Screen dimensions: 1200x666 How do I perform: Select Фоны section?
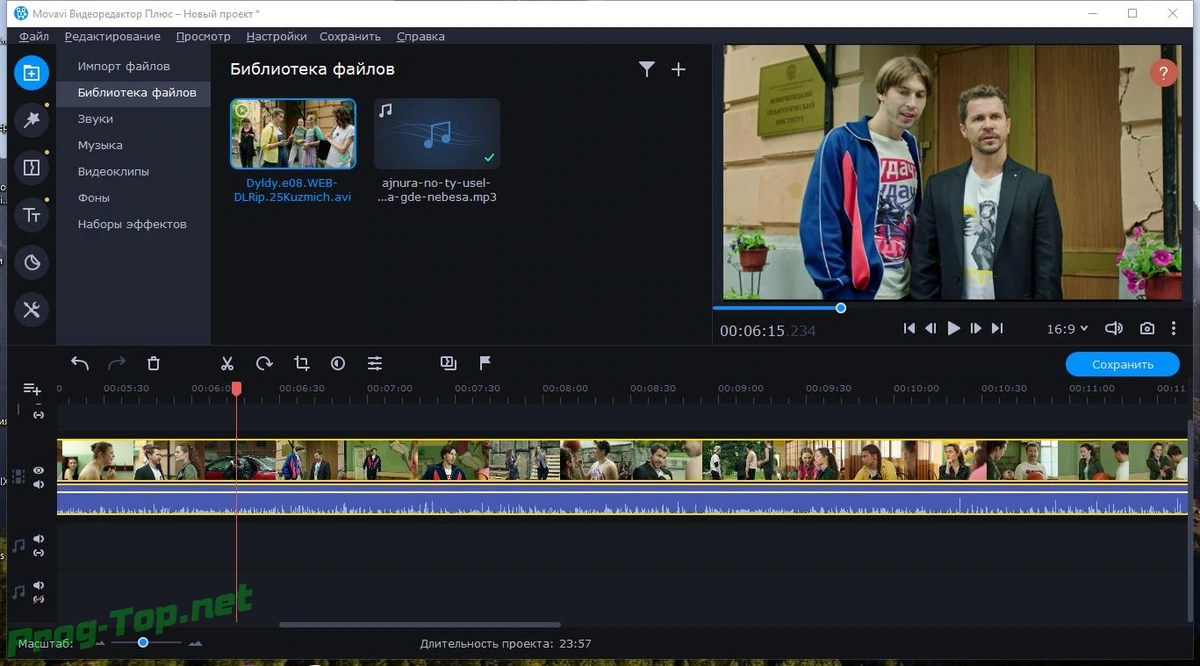click(x=133, y=198)
